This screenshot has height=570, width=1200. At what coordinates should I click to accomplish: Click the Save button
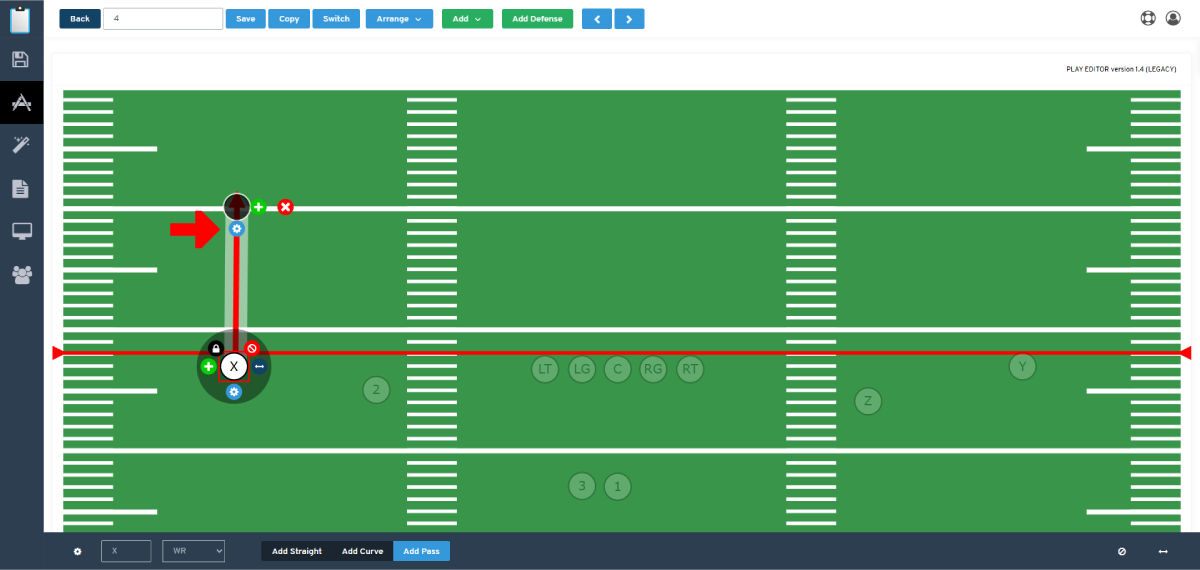pos(245,19)
